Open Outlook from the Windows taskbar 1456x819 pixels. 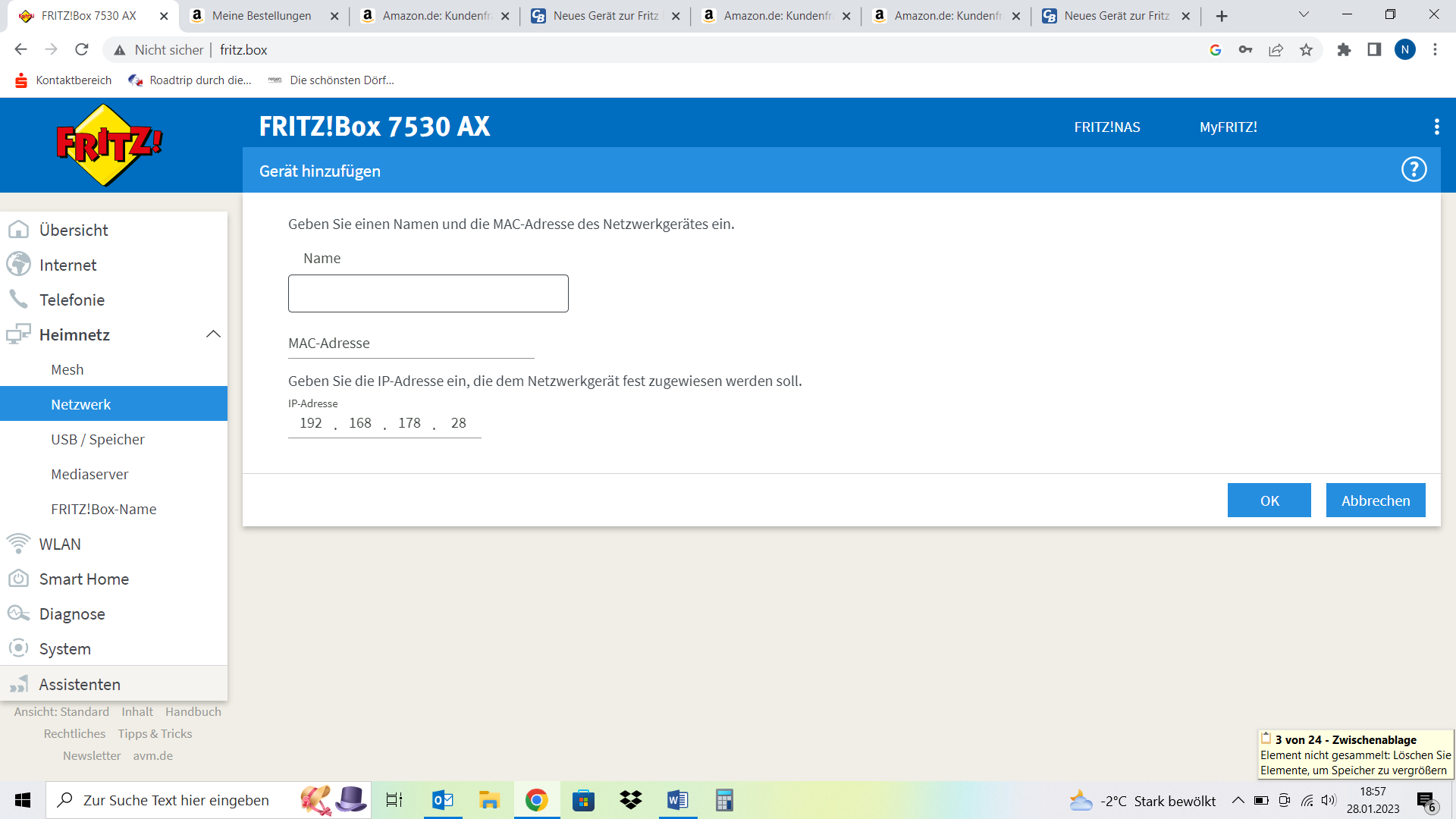(x=442, y=800)
